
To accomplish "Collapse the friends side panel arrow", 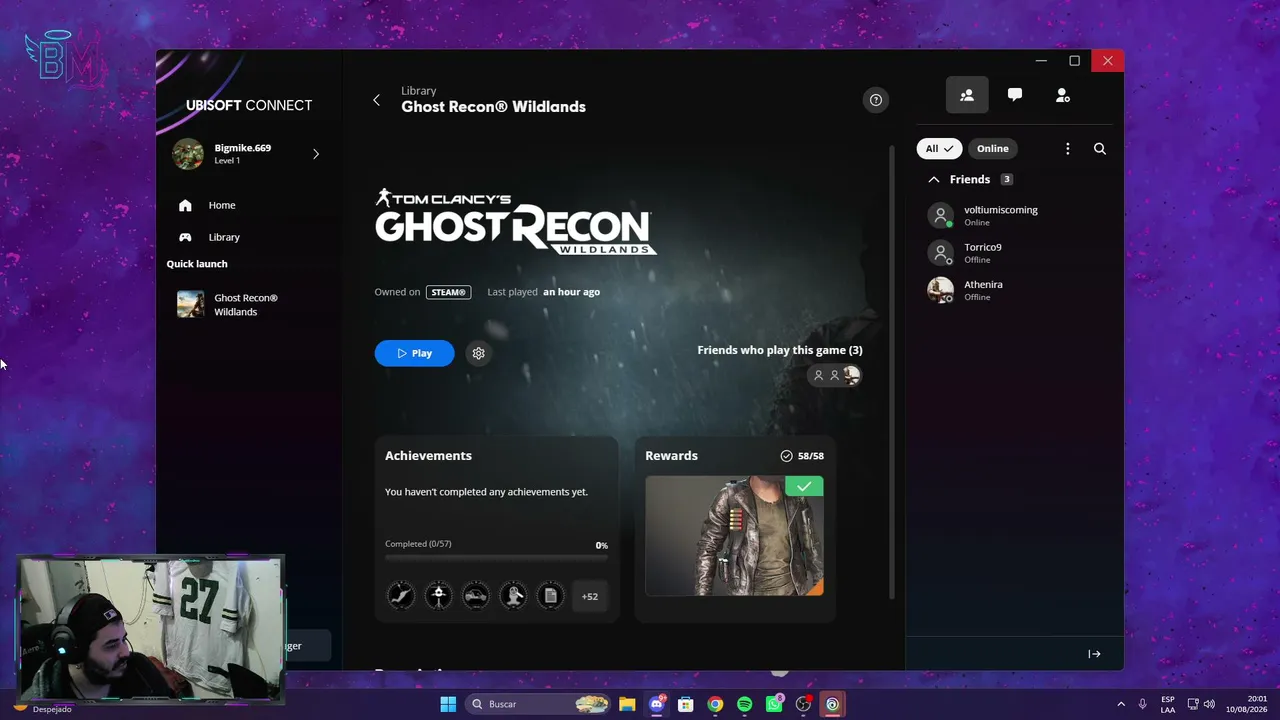I will [x=1094, y=654].
